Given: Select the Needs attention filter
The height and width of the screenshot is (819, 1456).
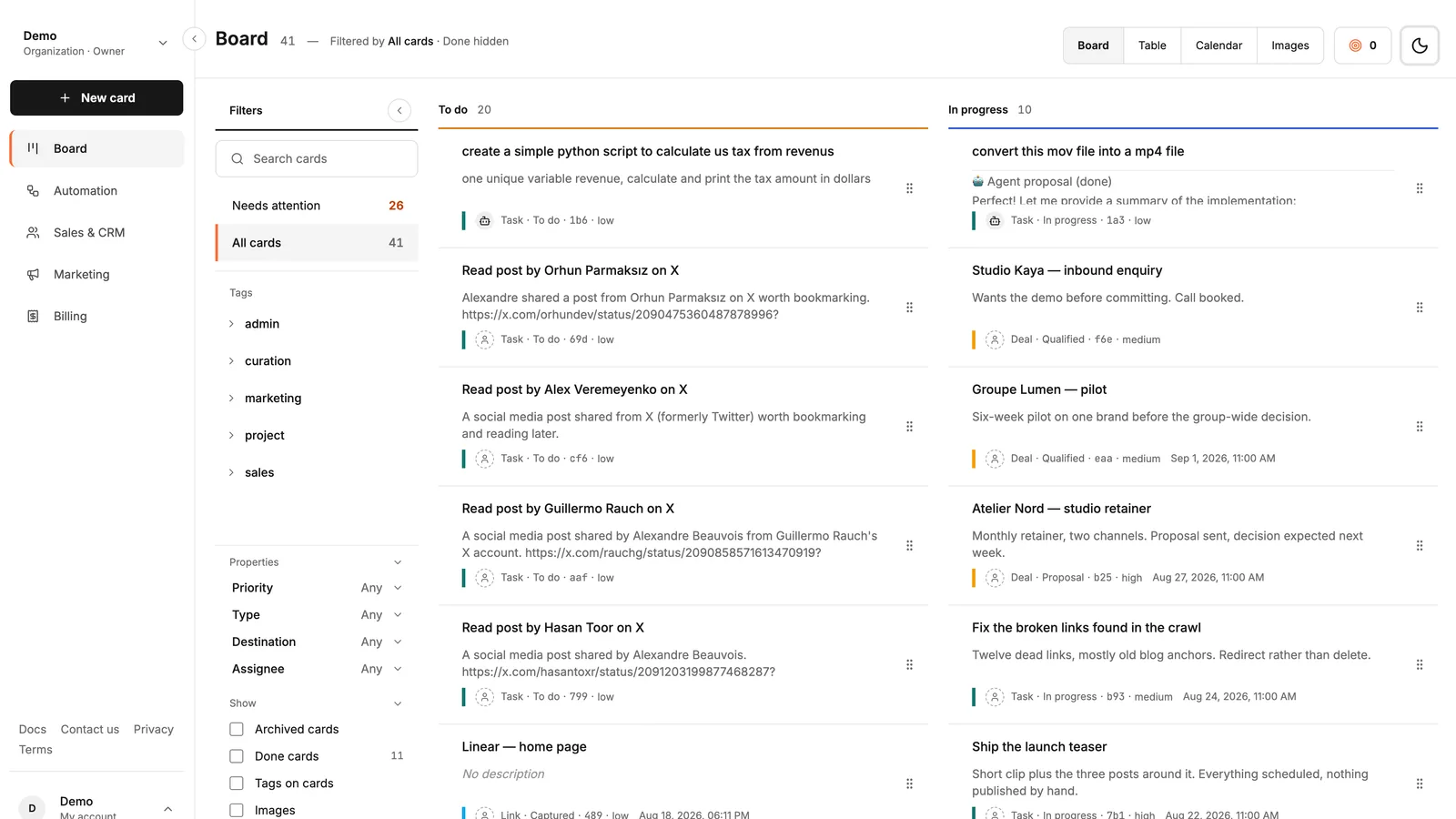Looking at the screenshot, I should [x=317, y=206].
